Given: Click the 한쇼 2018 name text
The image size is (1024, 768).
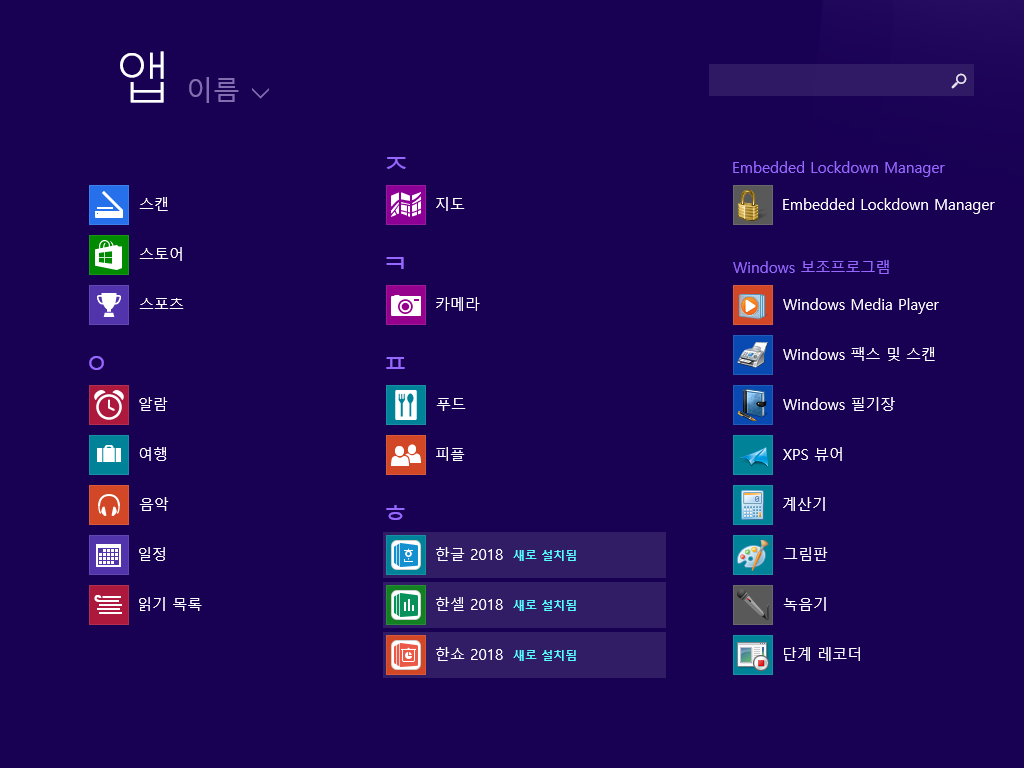Looking at the screenshot, I should coord(469,654).
